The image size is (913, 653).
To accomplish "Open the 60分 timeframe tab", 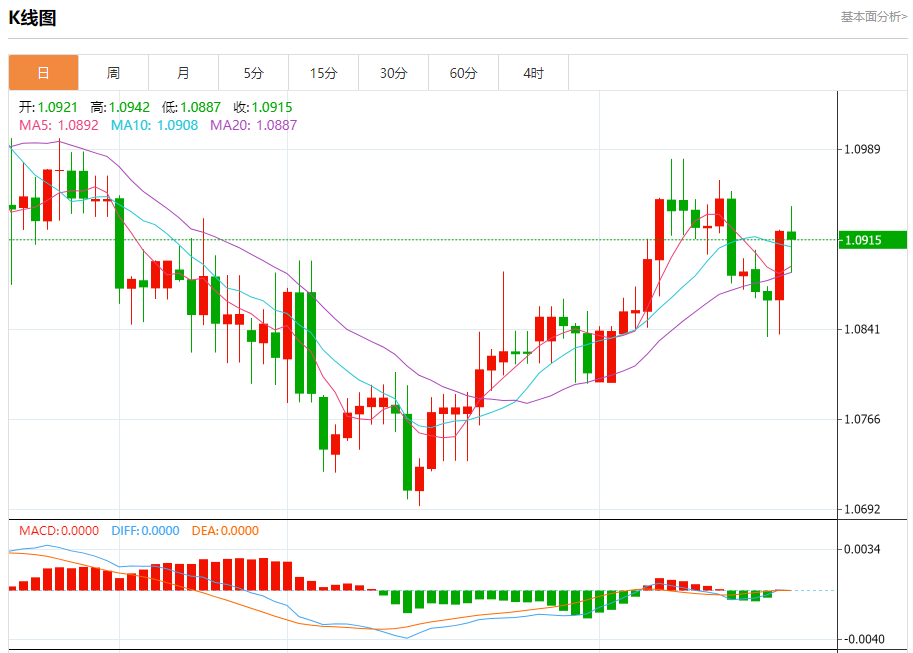I will click(463, 73).
